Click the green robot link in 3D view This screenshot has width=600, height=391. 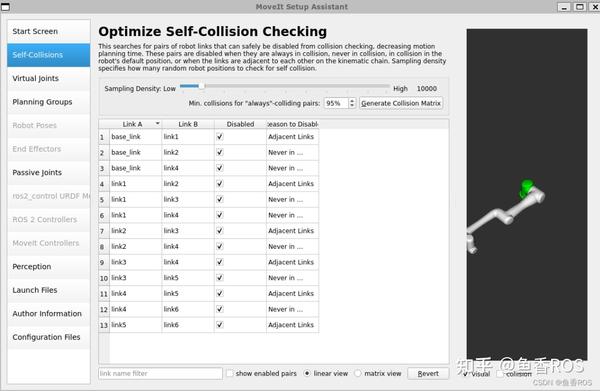click(527, 188)
